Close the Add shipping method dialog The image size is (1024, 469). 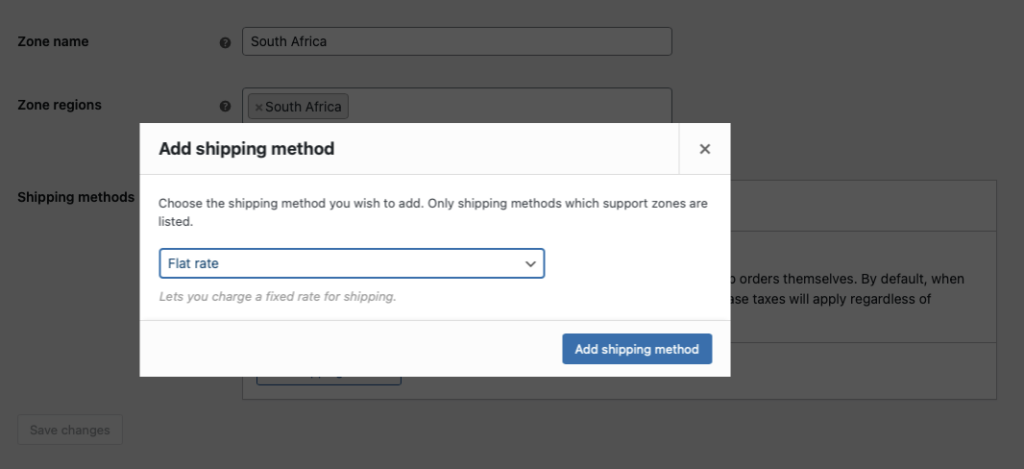click(705, 149)
